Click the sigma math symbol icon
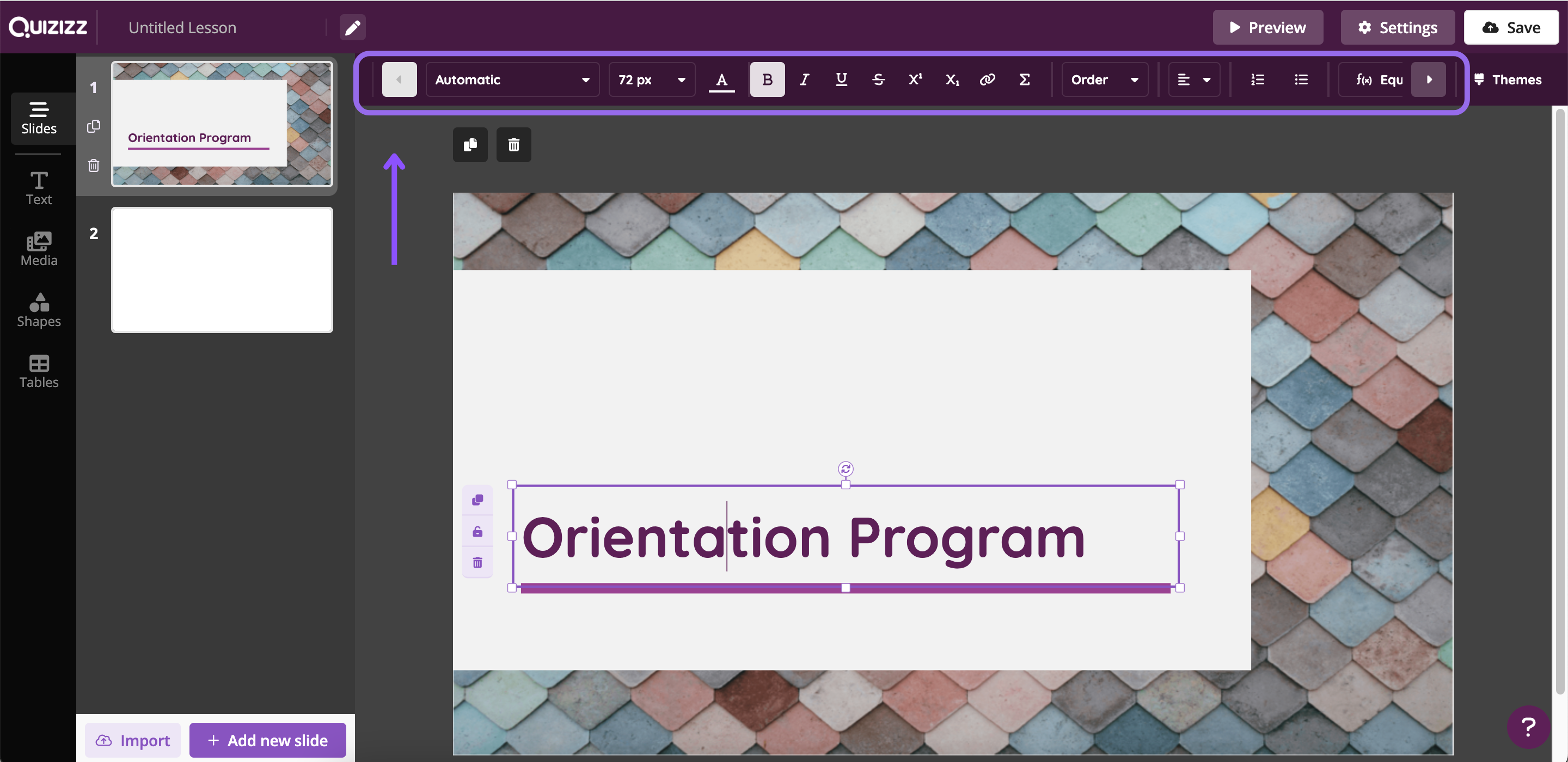This screenshot has height=762, width=1568. (1025, 79)
